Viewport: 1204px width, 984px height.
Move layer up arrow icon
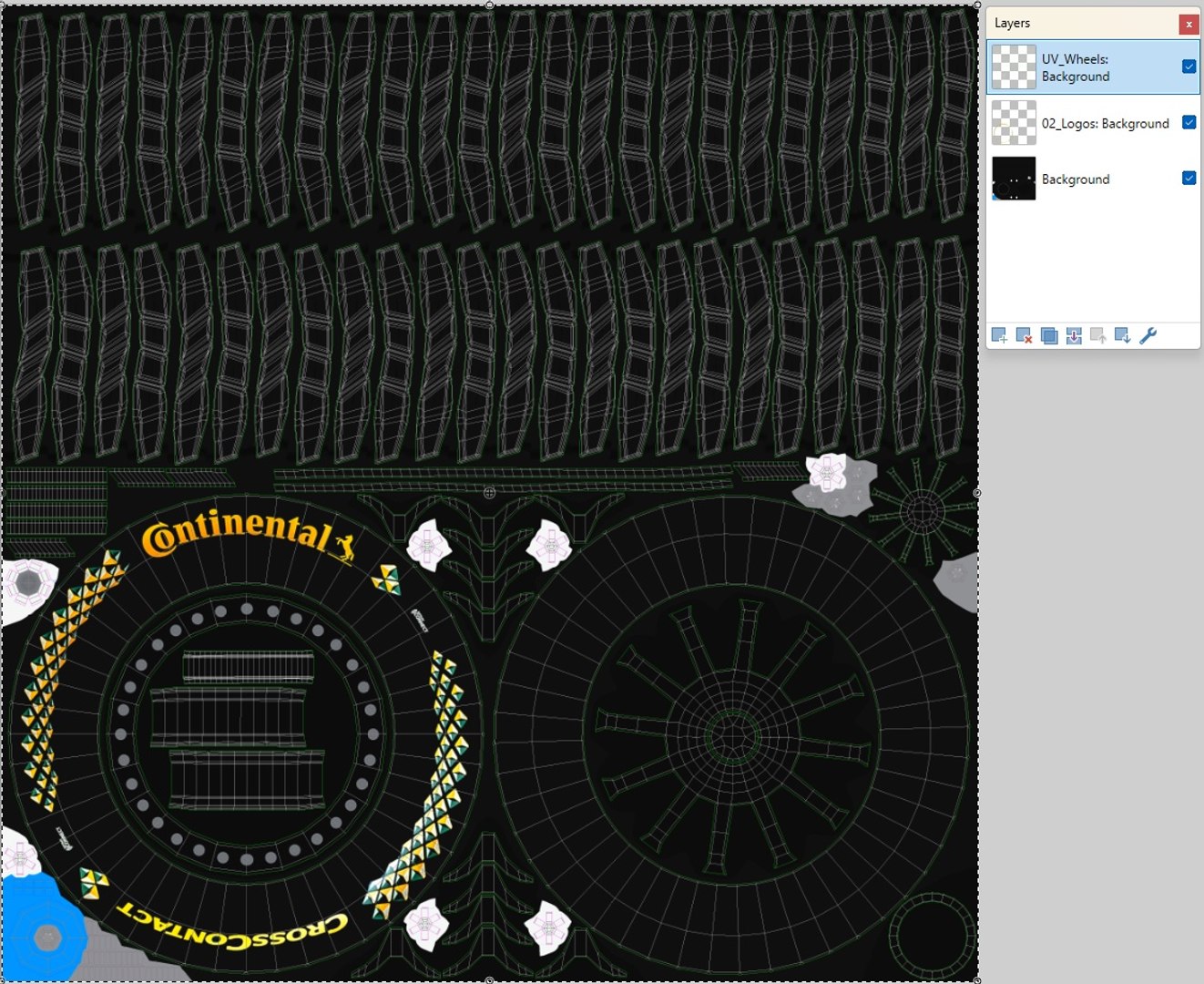click(1098, 336)
